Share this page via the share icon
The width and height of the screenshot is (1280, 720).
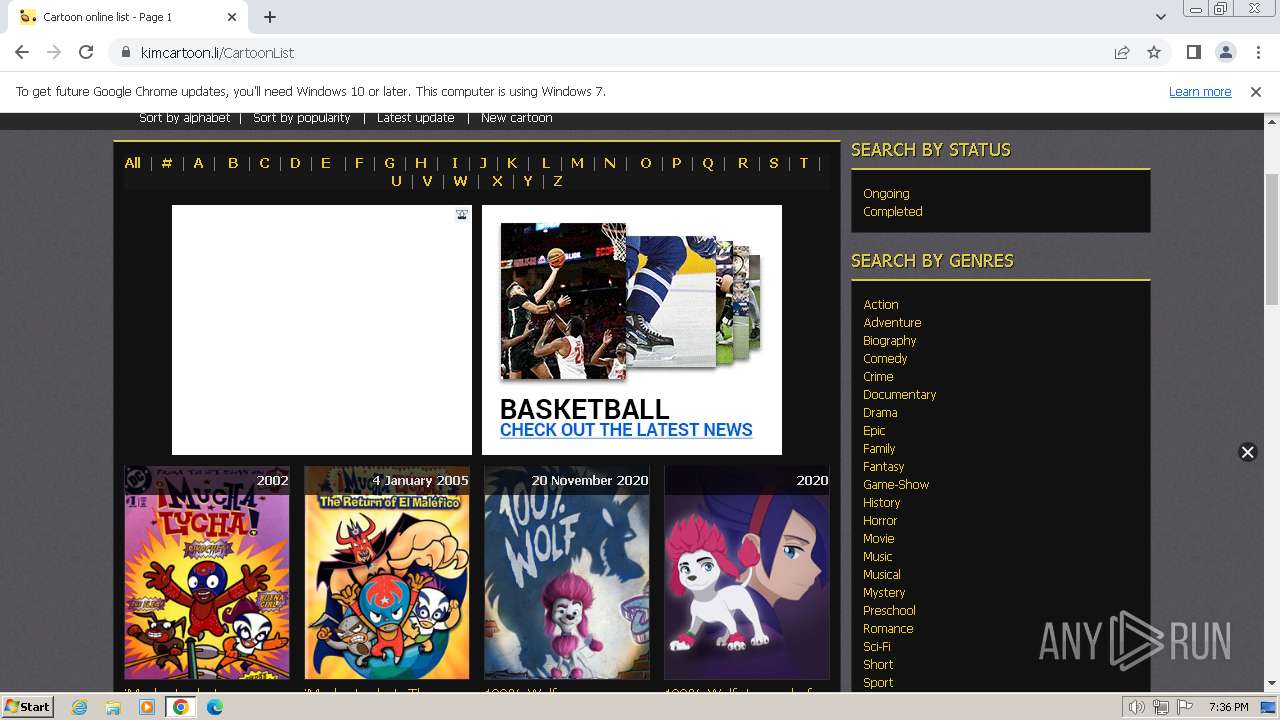coord(1122,53)
